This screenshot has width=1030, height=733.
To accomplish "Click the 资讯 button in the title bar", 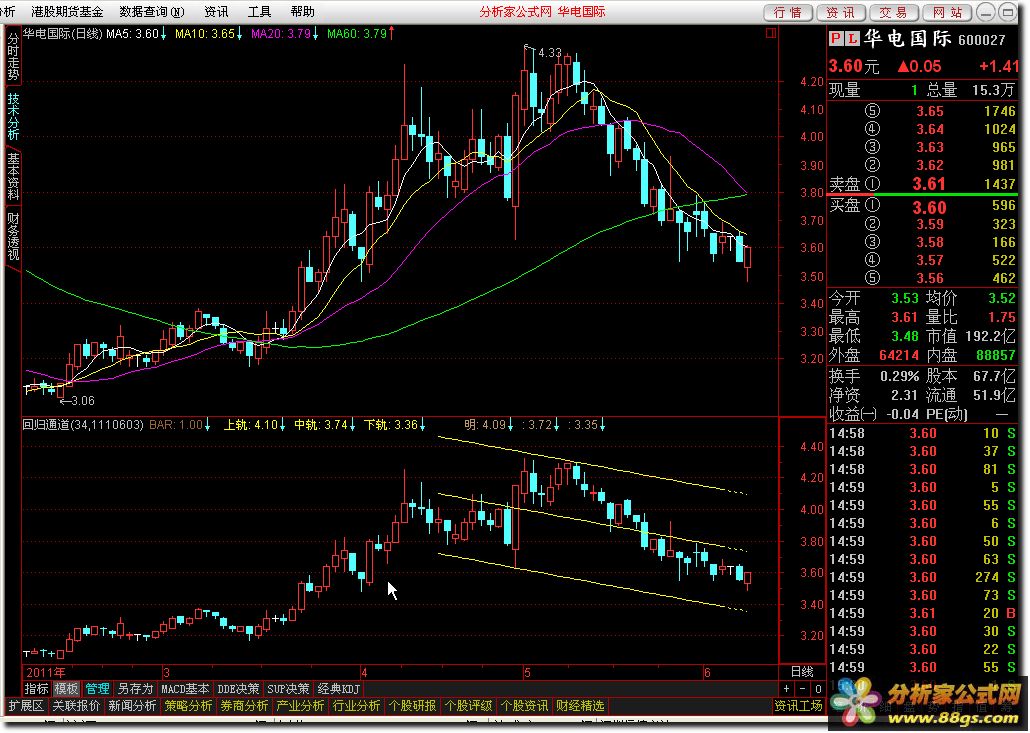I will point(841,12).
